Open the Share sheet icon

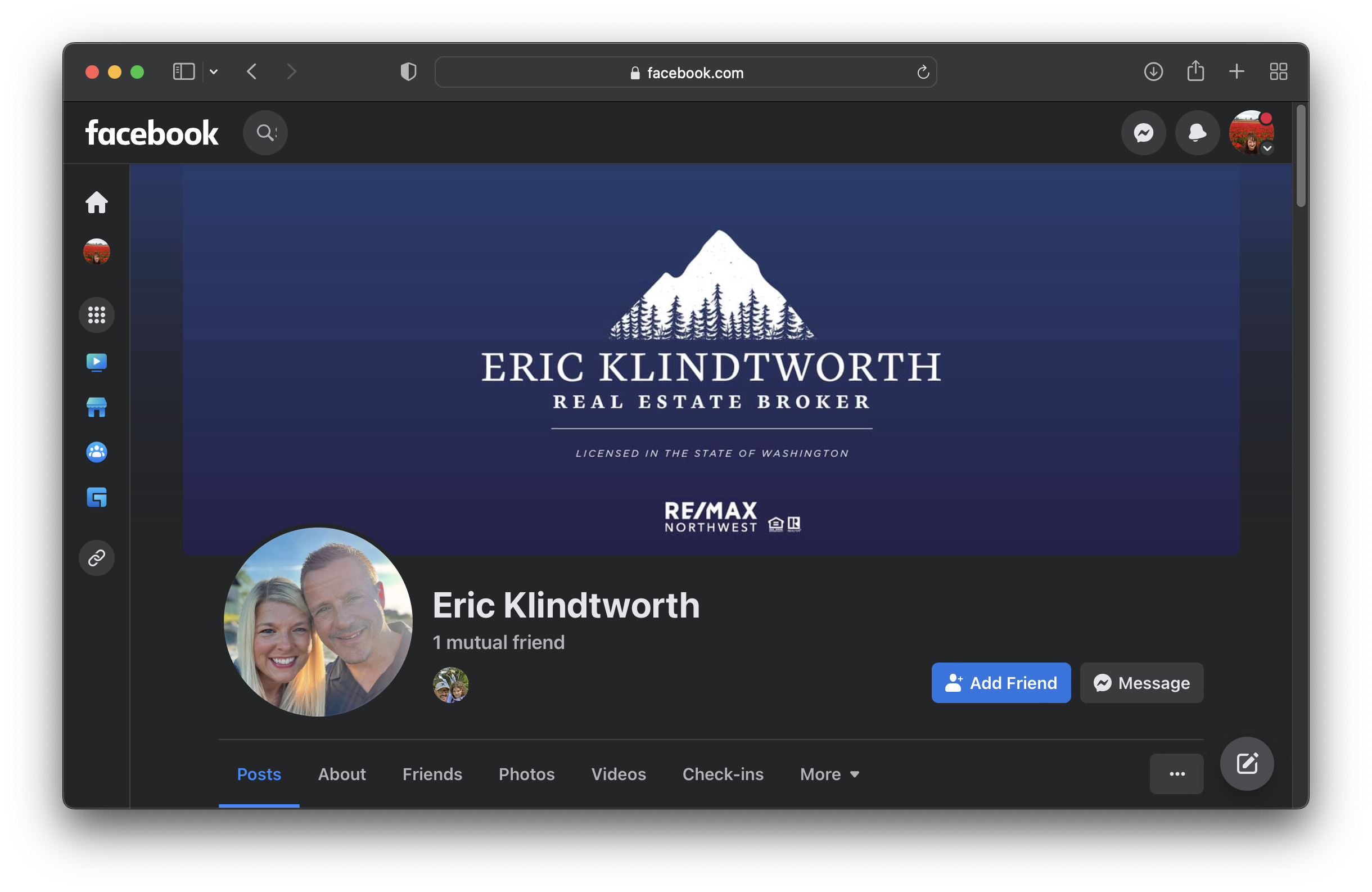pyautogui.click(x=1195, y=71)
